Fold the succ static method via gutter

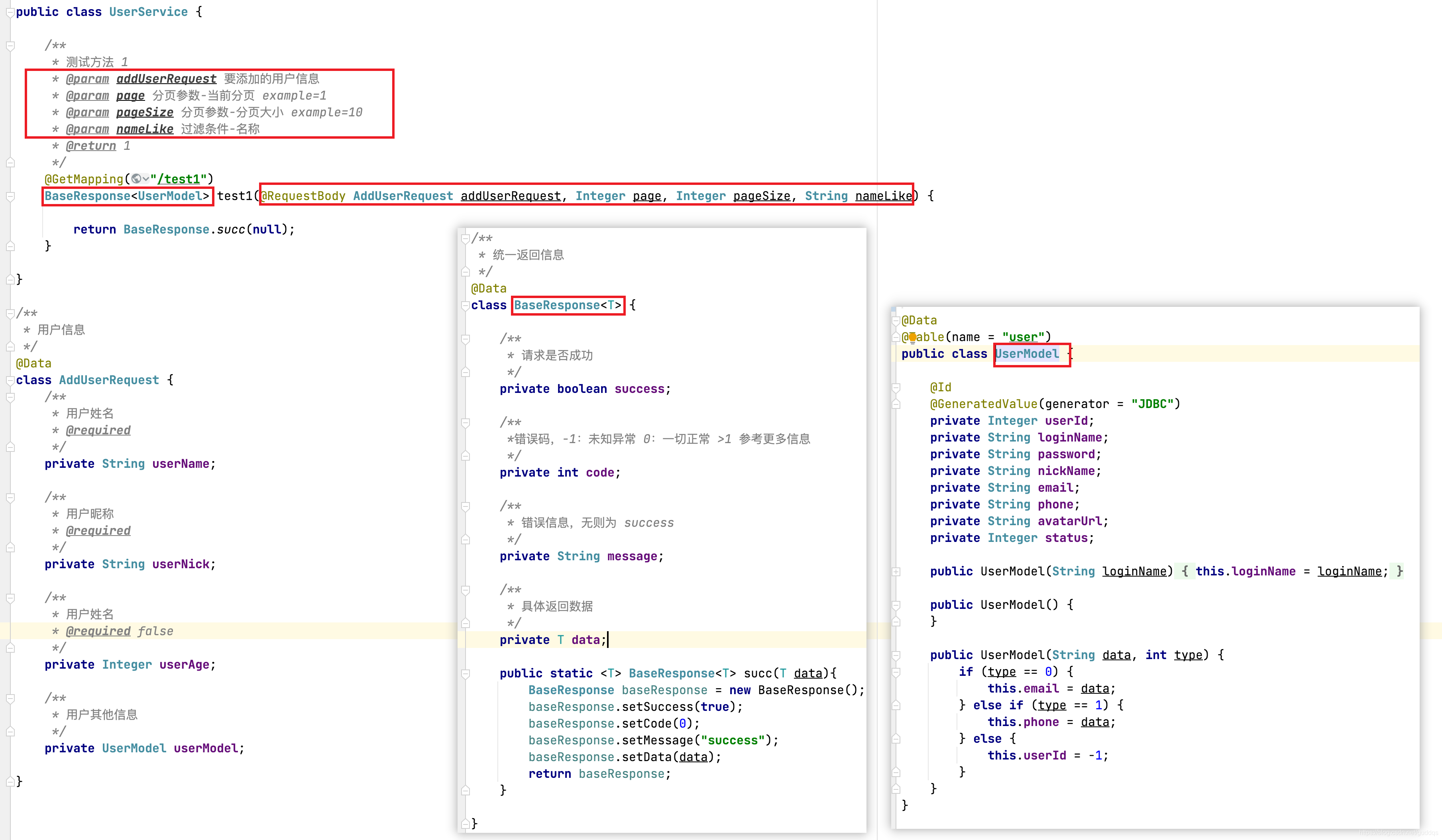pos(465,673)
